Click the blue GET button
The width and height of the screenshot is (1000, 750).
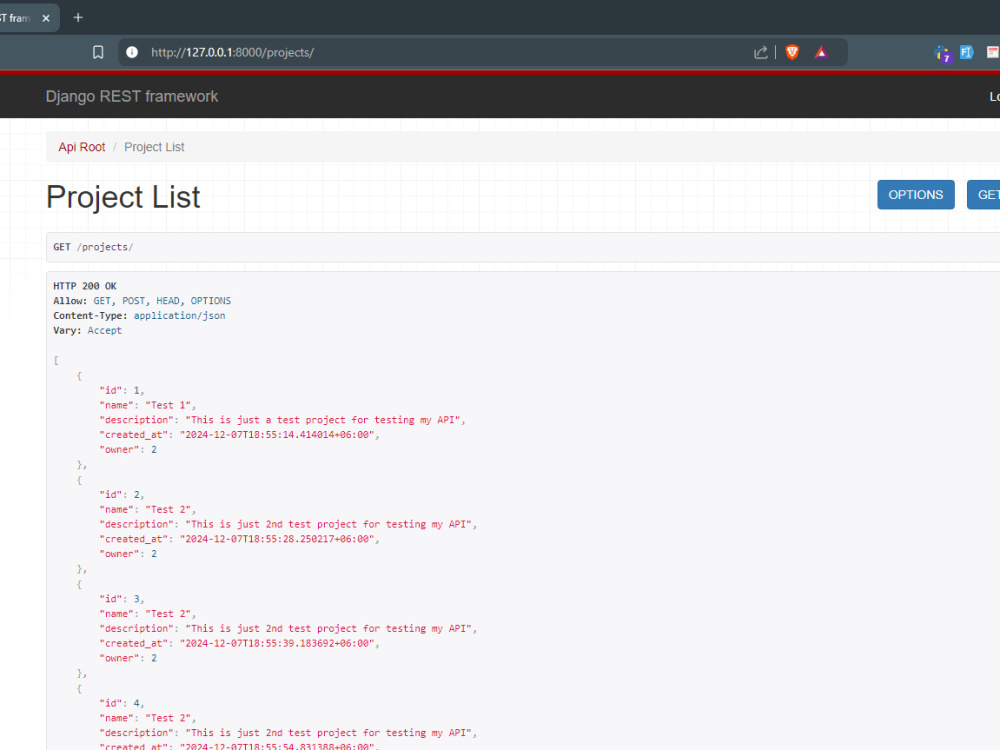click(x=984, y=195)
